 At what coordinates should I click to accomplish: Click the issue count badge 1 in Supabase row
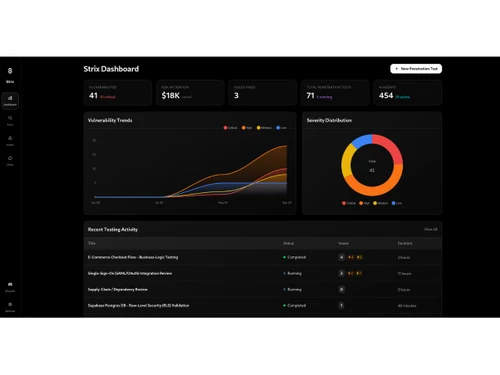click(x=341, y=305)
